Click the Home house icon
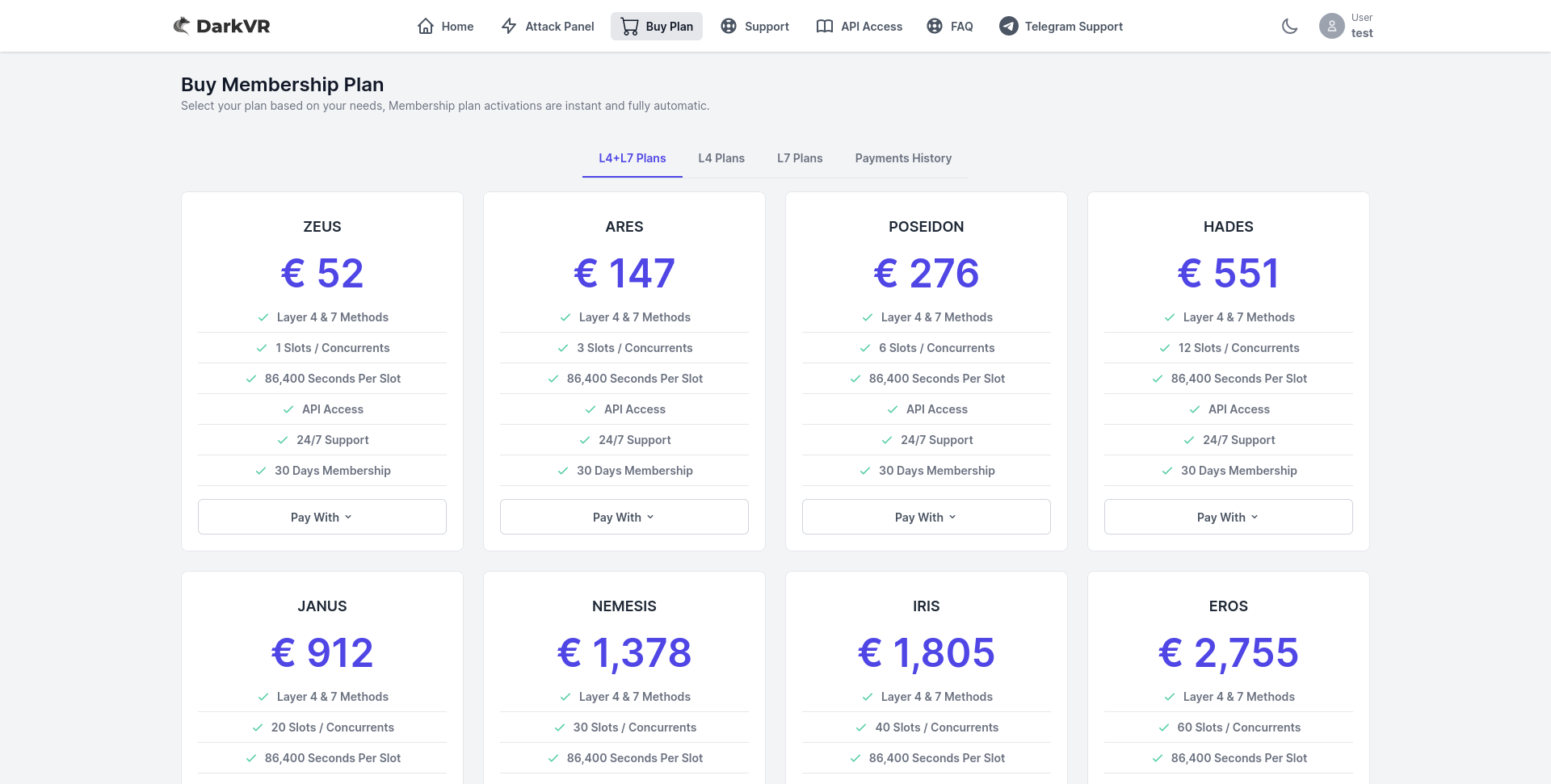 click(426, 26)
